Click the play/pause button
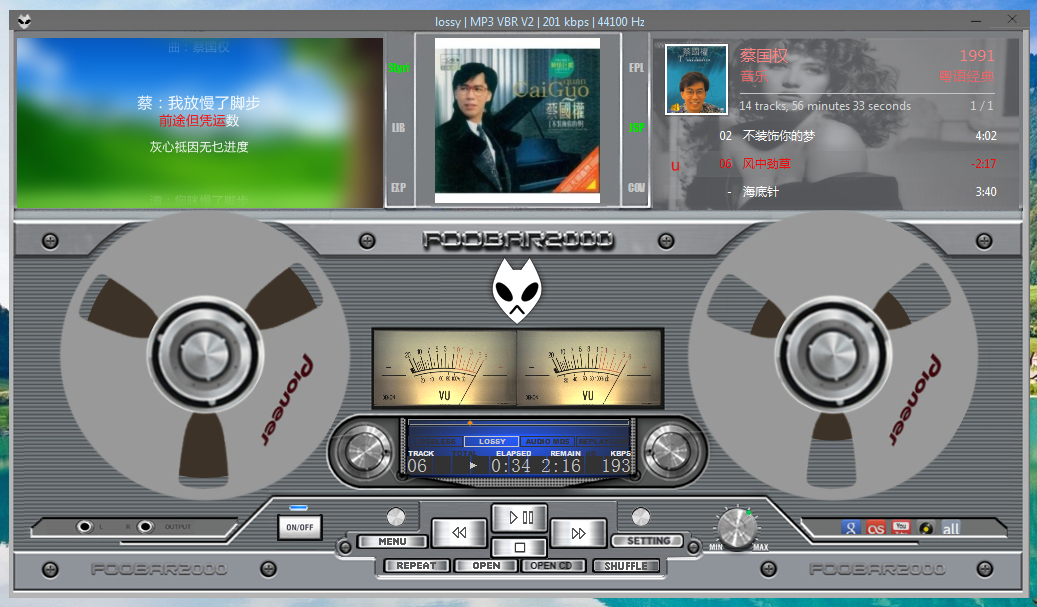Viewport: 1037px width, 607px height. point(519,518)
